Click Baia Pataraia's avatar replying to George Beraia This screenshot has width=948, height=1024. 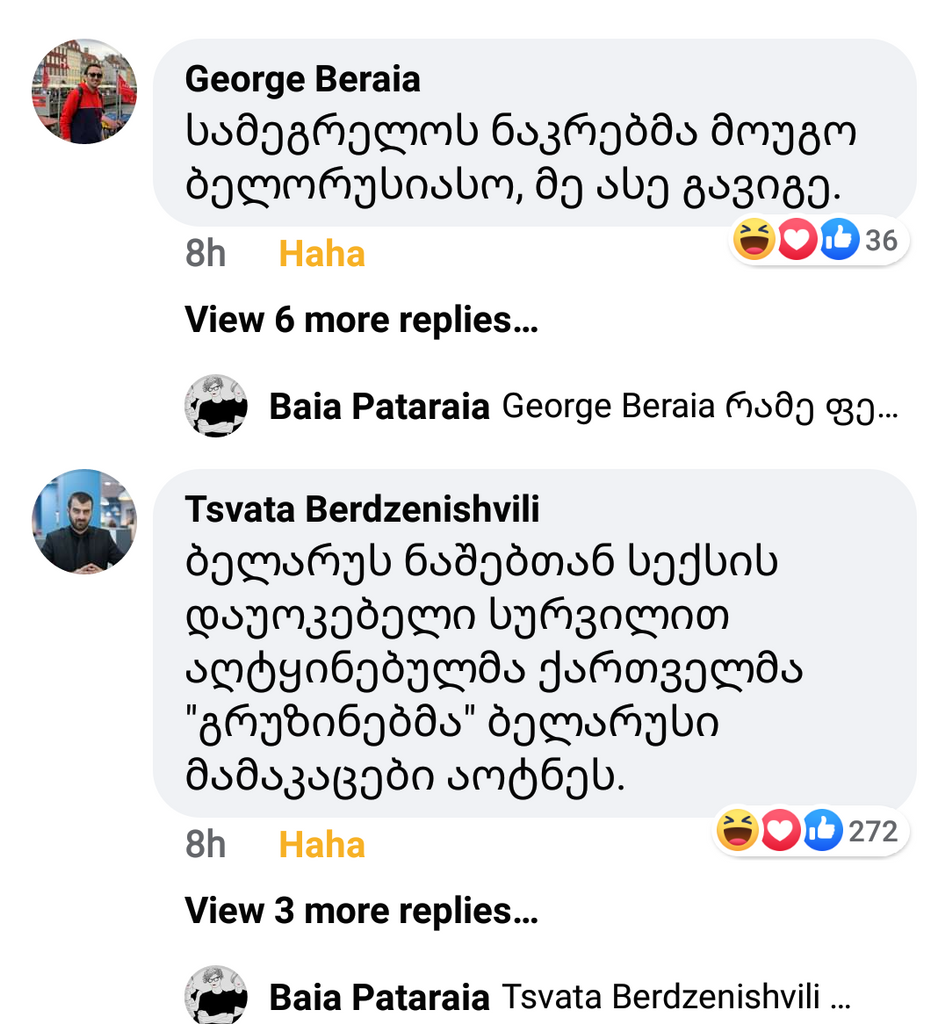click(216, 406)
